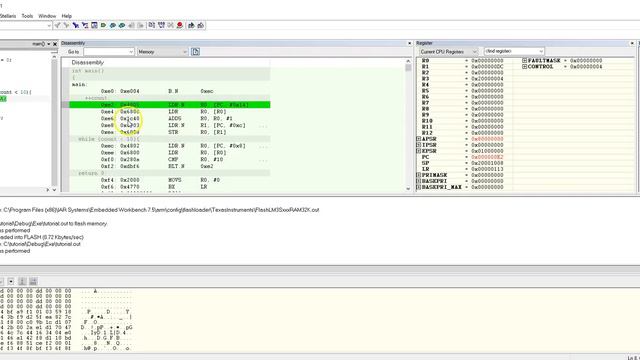Open the memory window context menu arrow

click(11, 281)
